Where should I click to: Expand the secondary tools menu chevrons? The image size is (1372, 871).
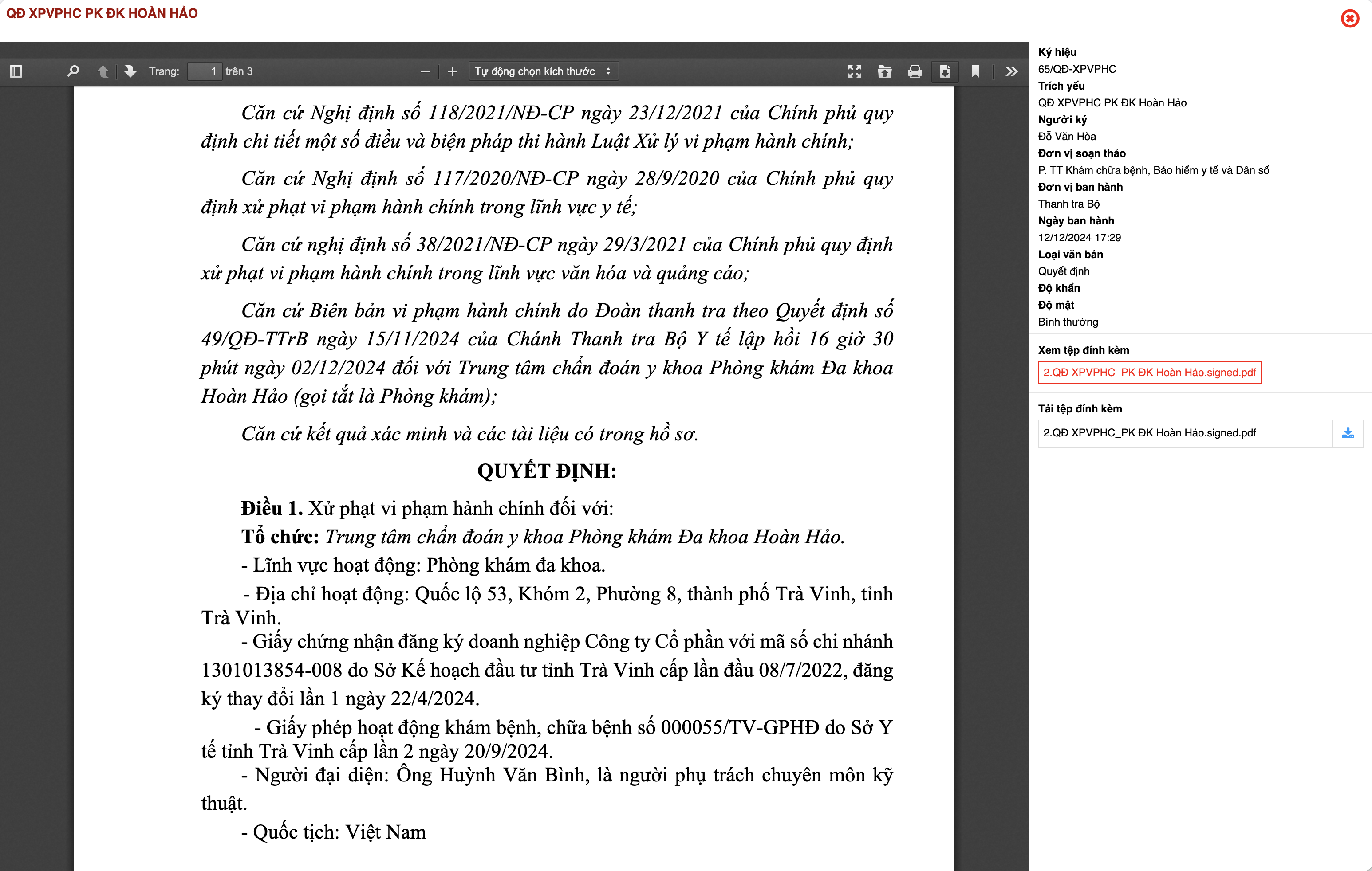click(x=1011, y=71)
